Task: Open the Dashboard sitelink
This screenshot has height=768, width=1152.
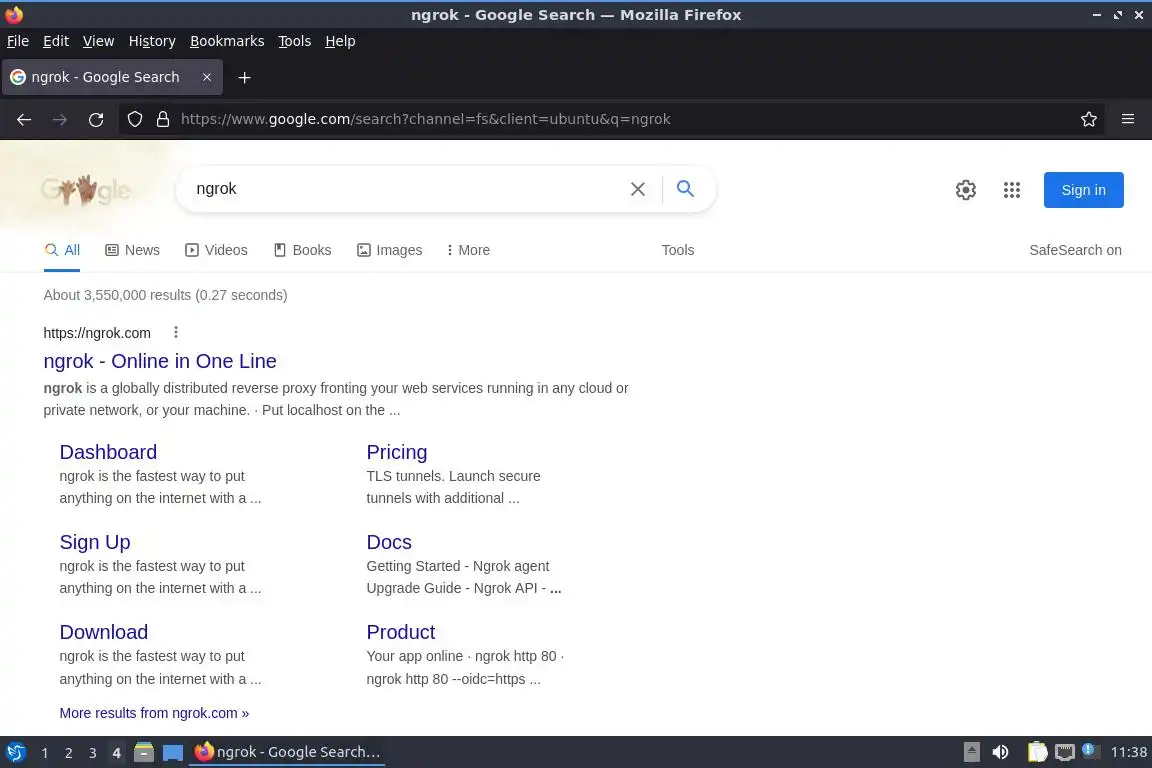Action: tap(108, 452)
